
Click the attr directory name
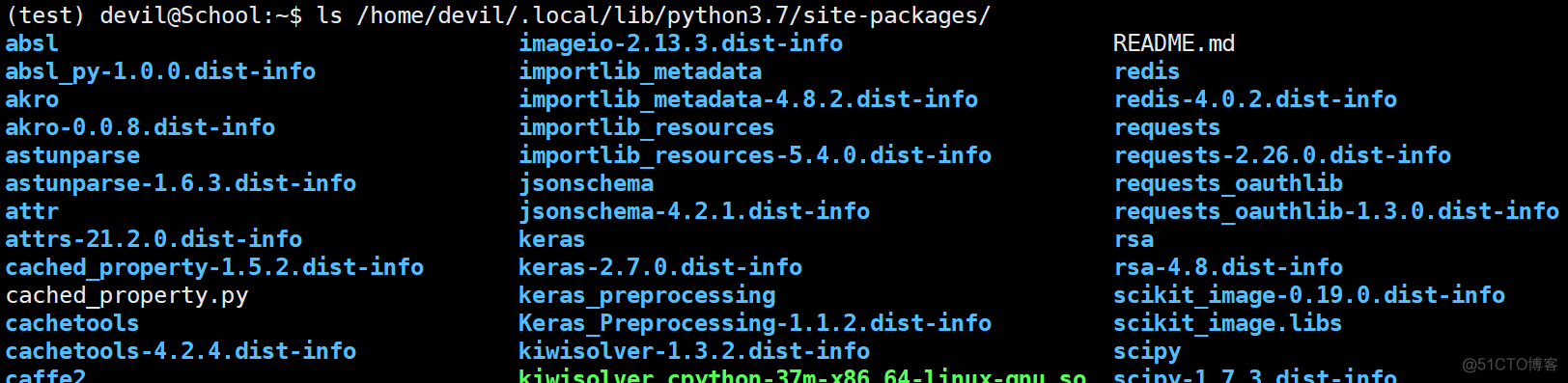[x=32, y=211]
